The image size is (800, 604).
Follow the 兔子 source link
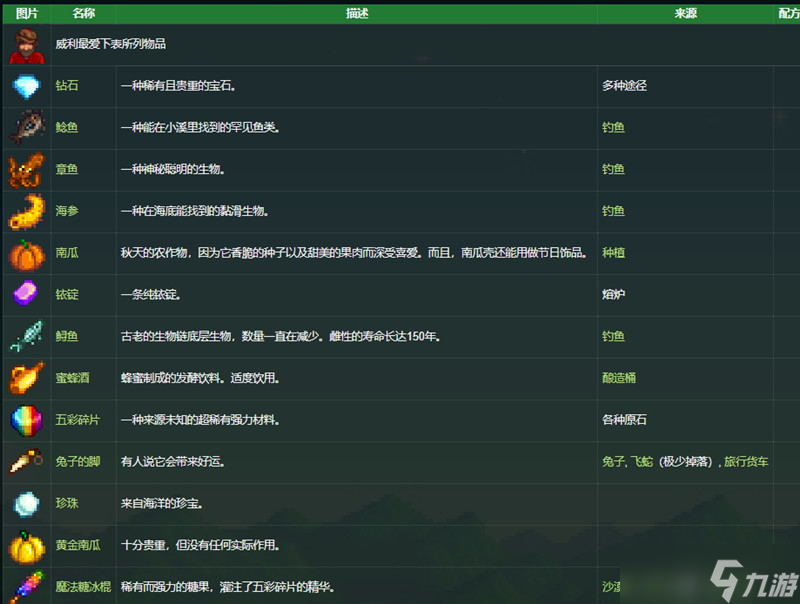613,462
